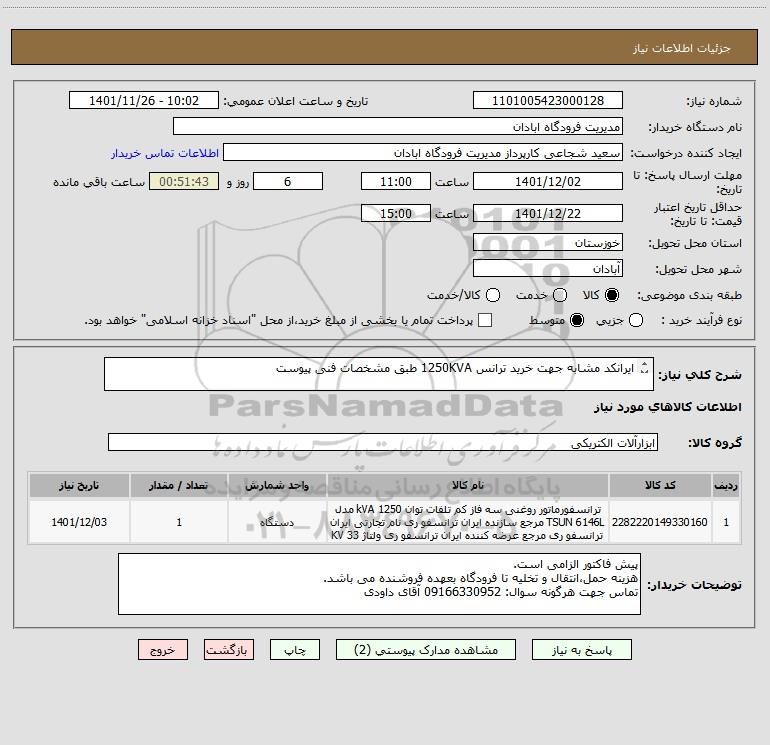Image resolution: width=770 pixels, height=745 pixels.
Task: Click the 'کد کالا' column header
Action: [660, 485]
